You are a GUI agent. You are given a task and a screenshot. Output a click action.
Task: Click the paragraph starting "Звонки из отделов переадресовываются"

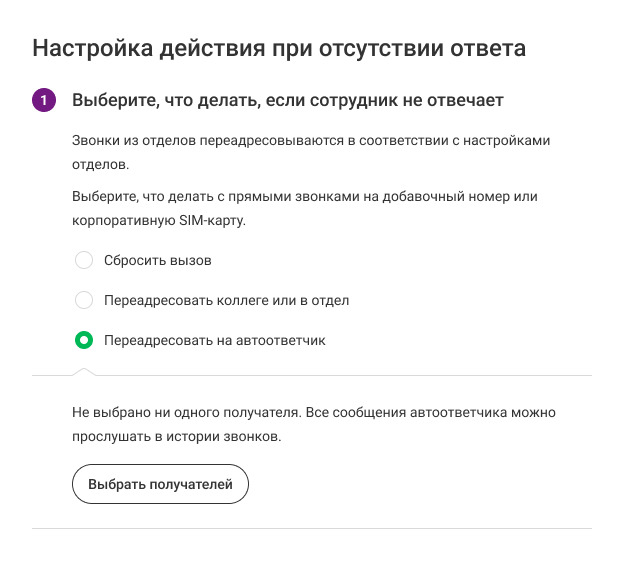(311, 152)
